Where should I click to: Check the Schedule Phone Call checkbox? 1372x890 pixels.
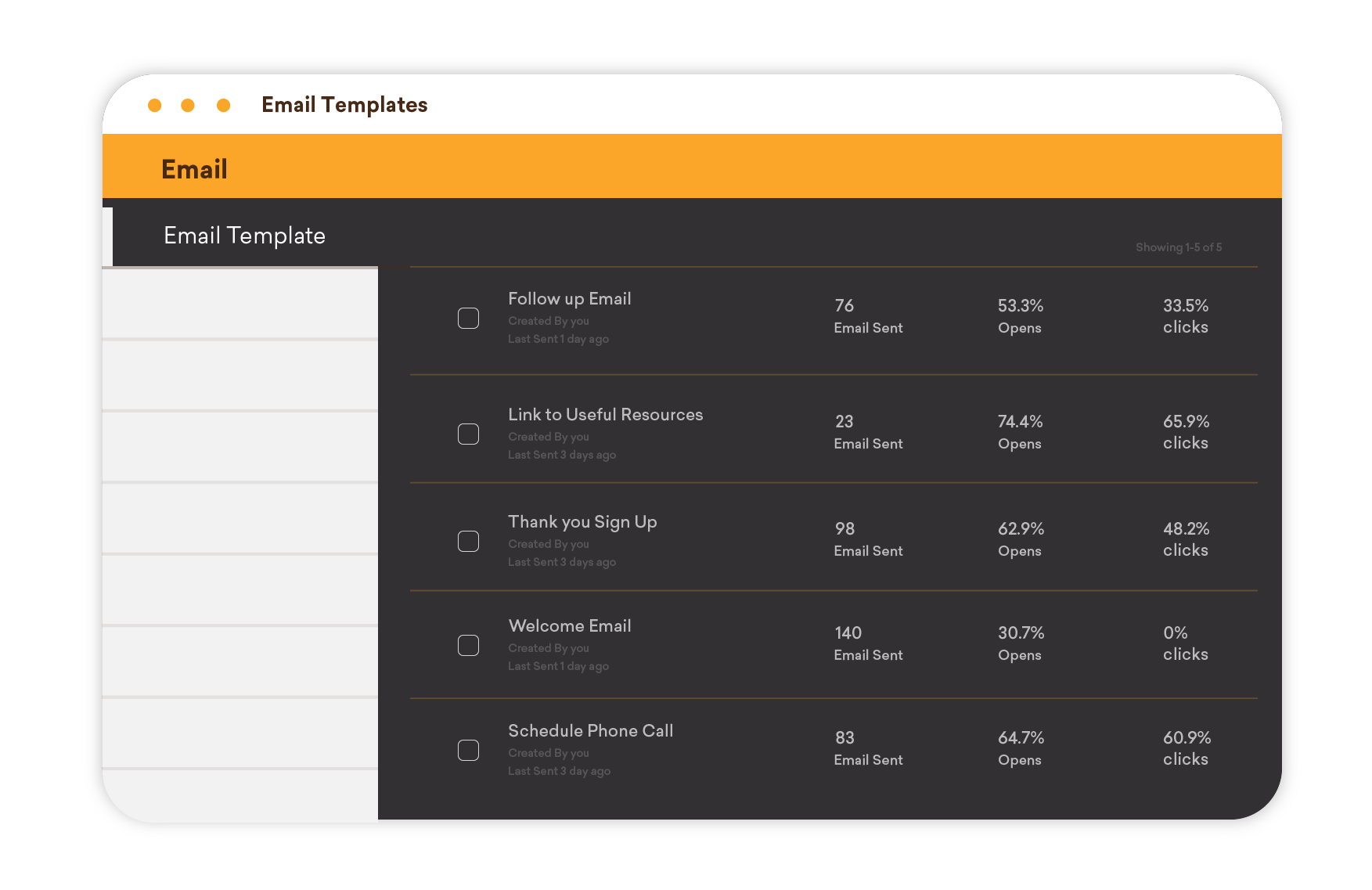point(468,751)
